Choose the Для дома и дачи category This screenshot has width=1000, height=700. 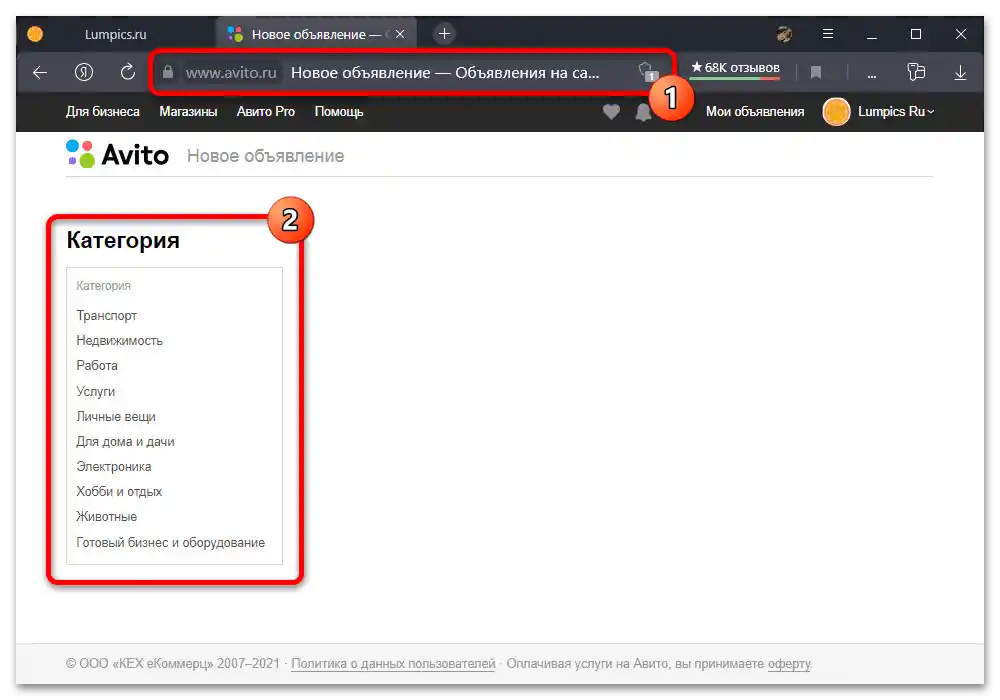pyautogui.click(x=125, y=441)
